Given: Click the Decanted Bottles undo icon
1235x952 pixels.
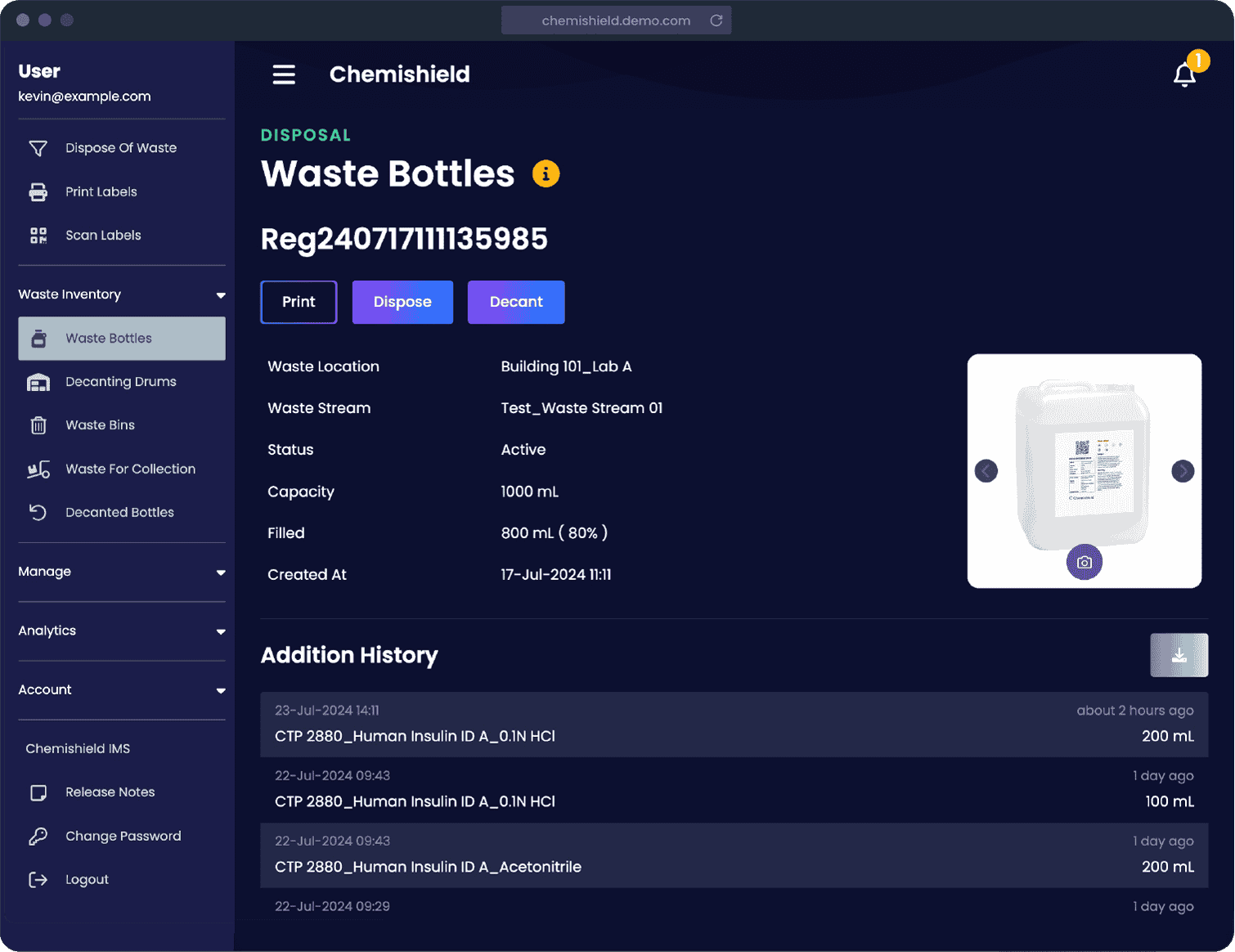Looking at the screenshot, I should coord(38,513).
